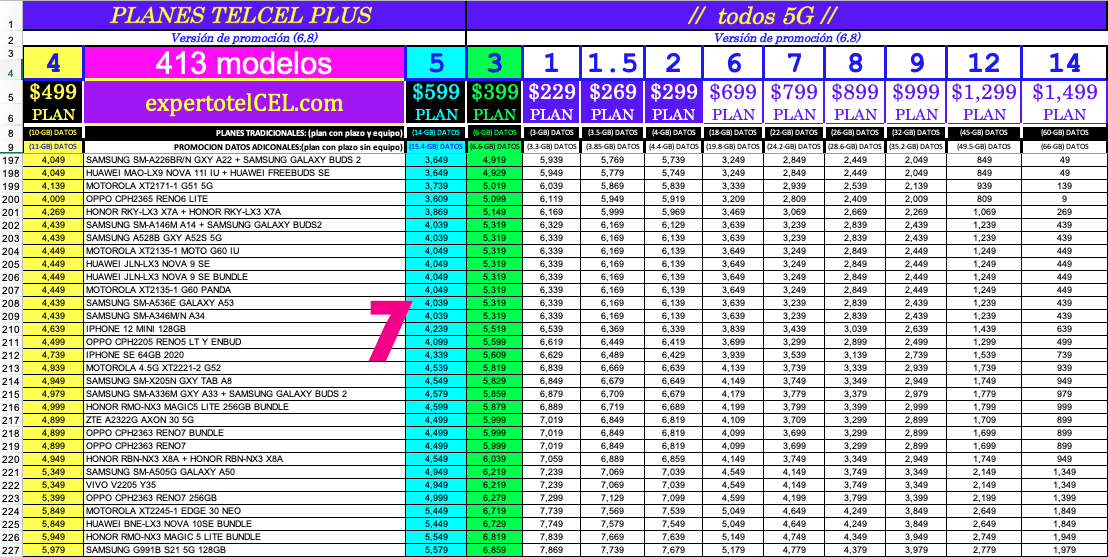Click the MOTOROLA XT2245-1 EDGE 30 NEO cell
This screenshot has height=557, width=1108.
244,511
